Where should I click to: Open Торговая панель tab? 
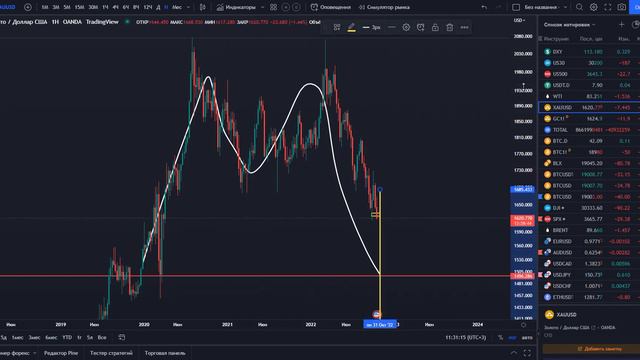pos(165,353)
